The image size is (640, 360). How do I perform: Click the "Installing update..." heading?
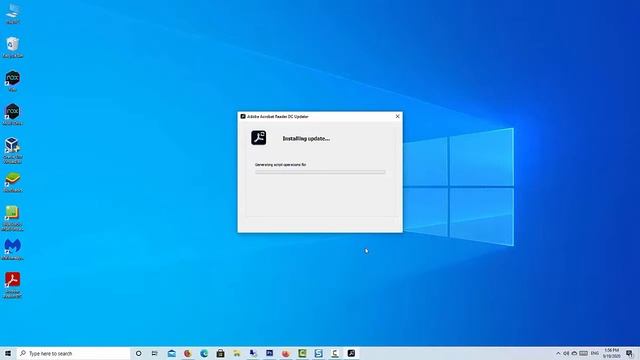(306, 139)
